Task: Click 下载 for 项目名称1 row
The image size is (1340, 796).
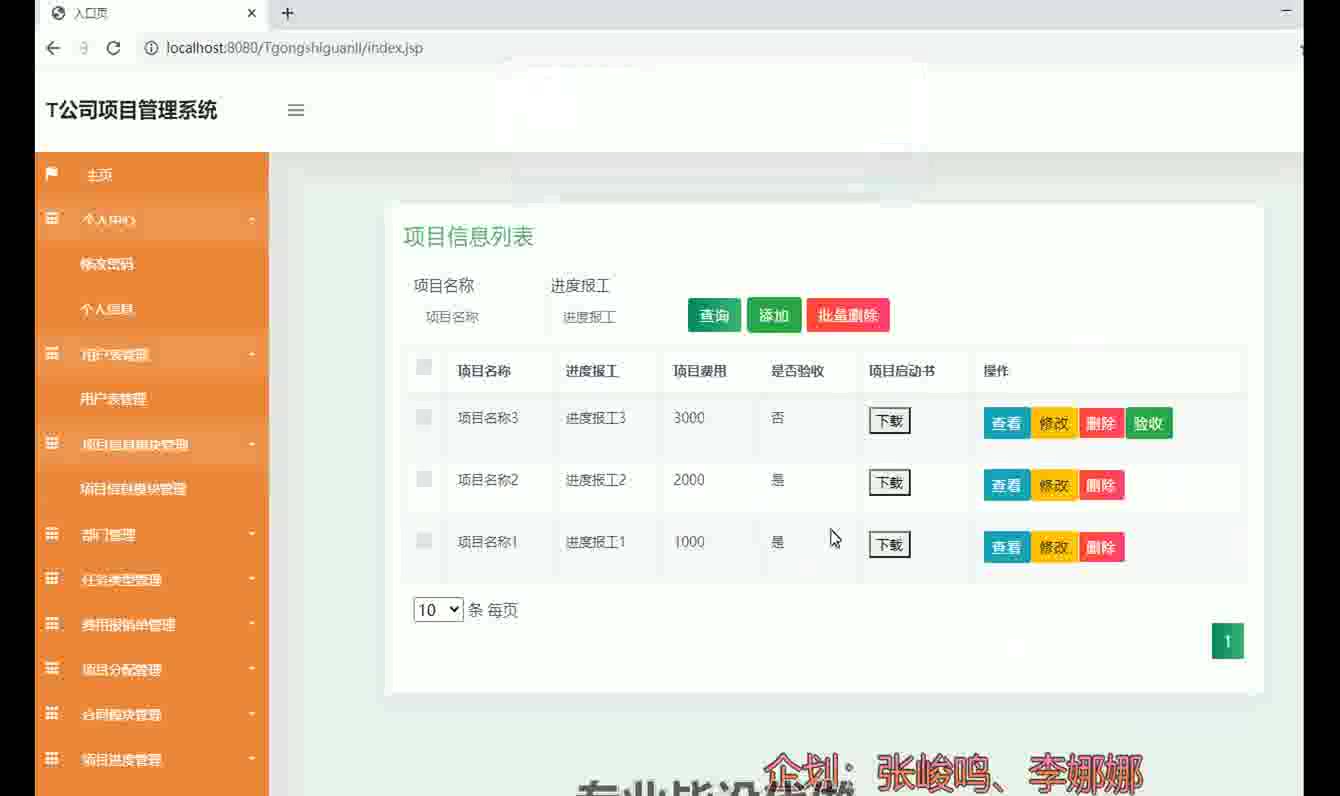Action: point(889,545)
